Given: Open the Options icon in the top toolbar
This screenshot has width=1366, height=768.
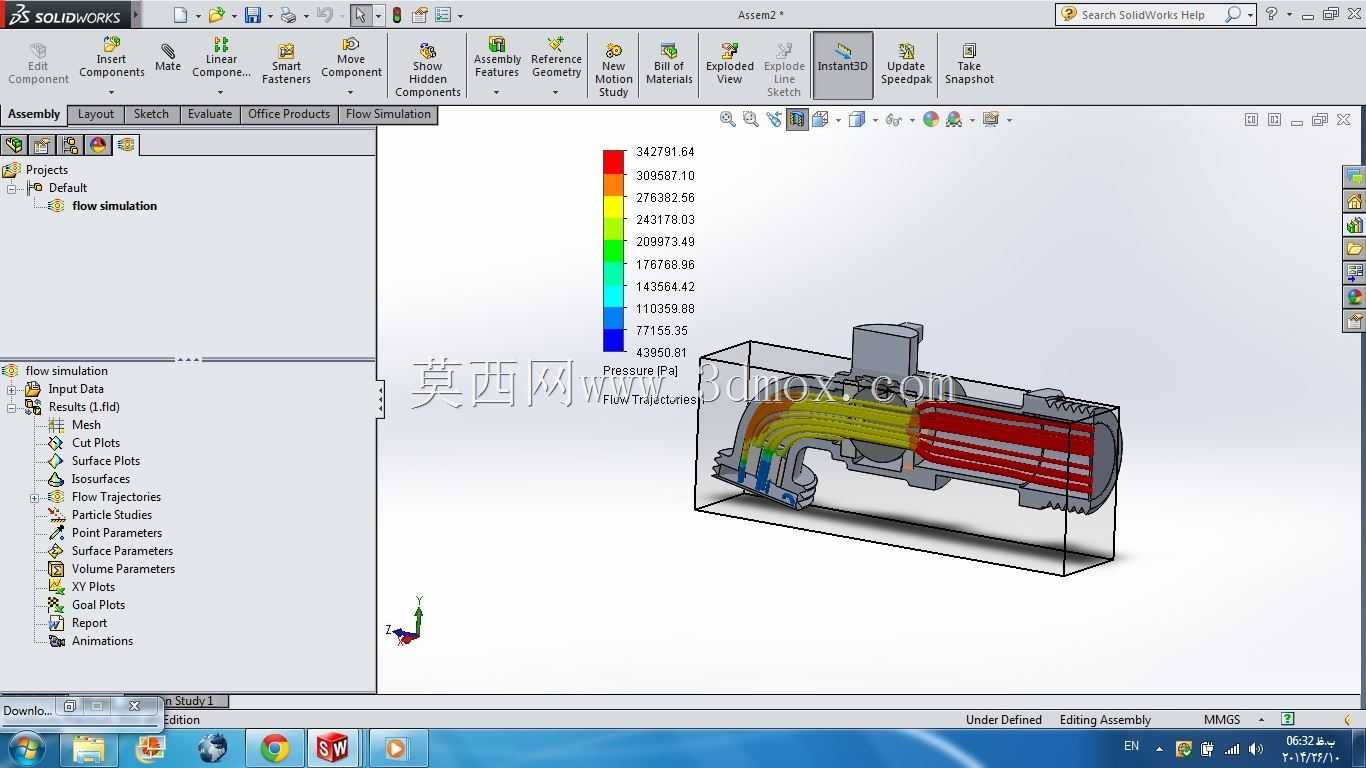Looking at the screenshot, I should [443, 15].
